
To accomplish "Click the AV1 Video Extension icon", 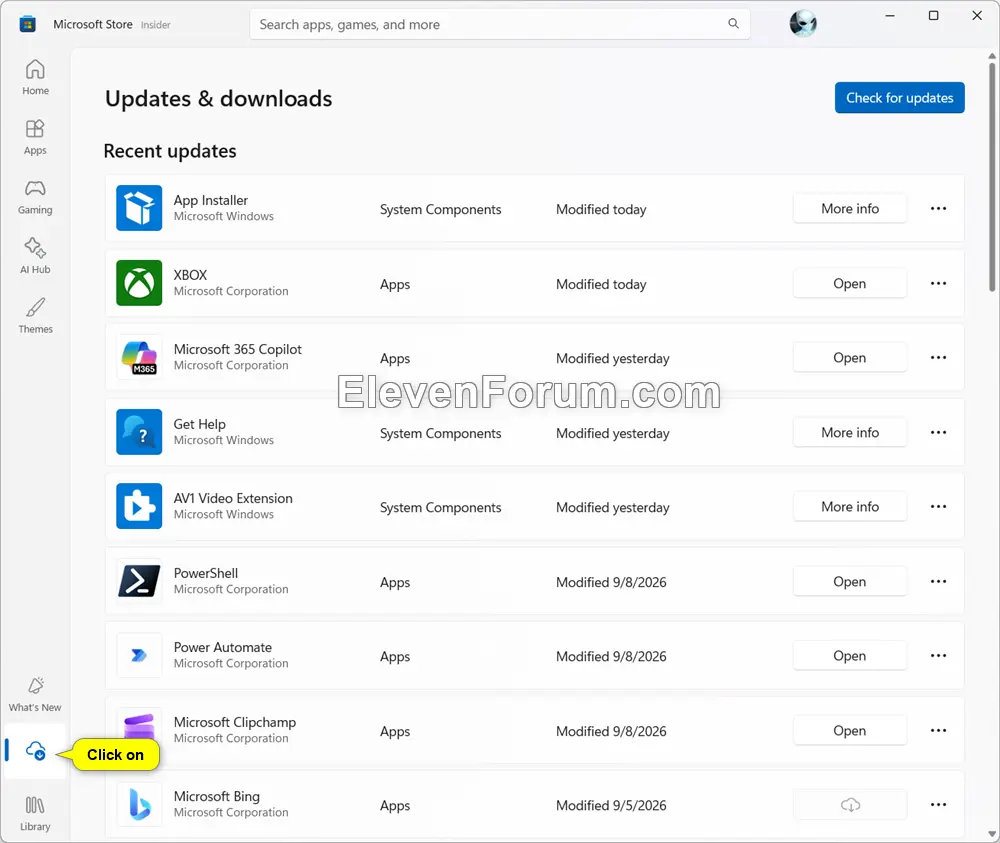I will pyautogui.click(x=139, y=506).
